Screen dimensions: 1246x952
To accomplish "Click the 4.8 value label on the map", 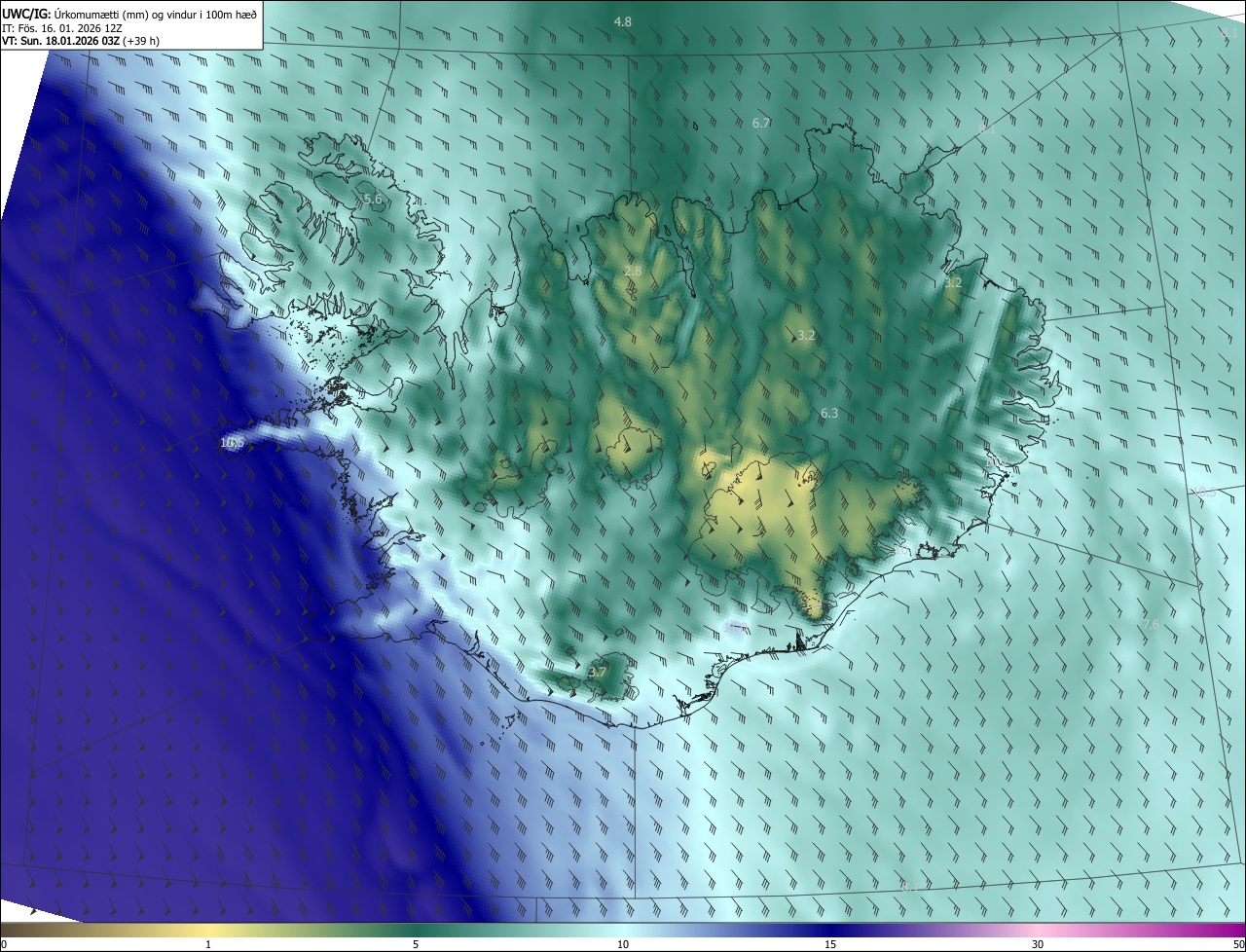I will coord(622,21).
